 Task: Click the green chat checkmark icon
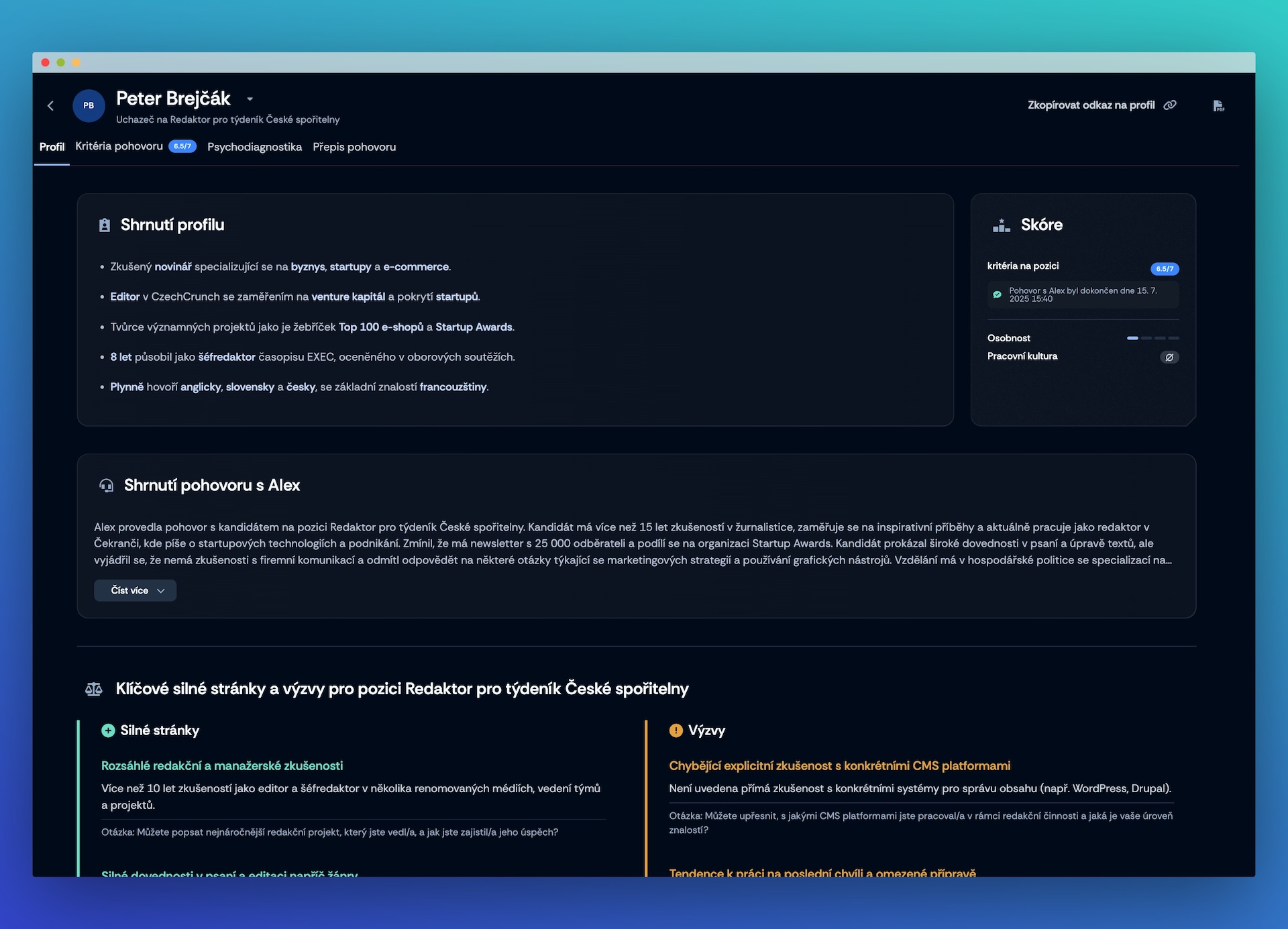click(x=997, y=294)
